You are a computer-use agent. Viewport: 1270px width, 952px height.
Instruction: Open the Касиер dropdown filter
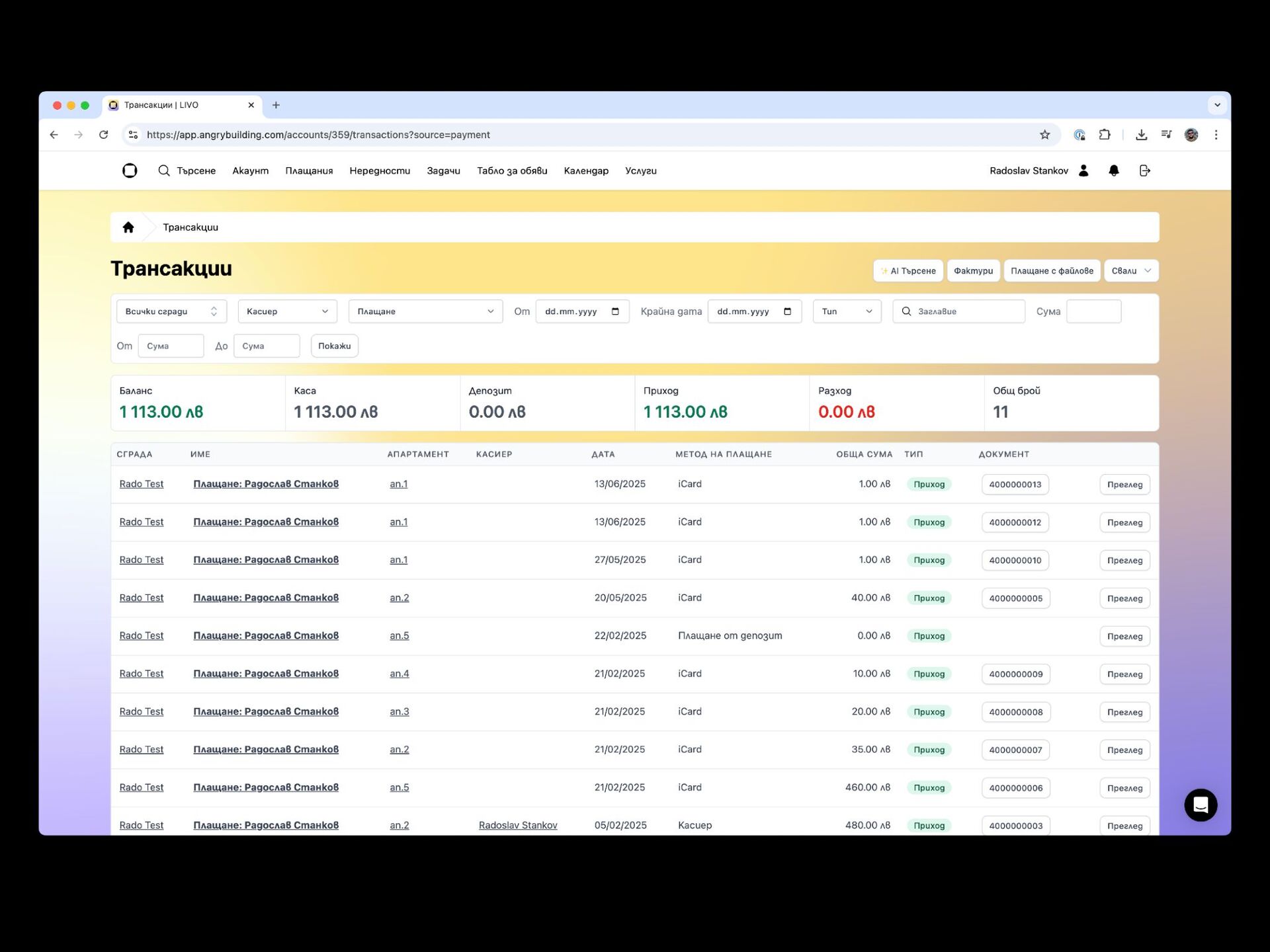[288, 311]
